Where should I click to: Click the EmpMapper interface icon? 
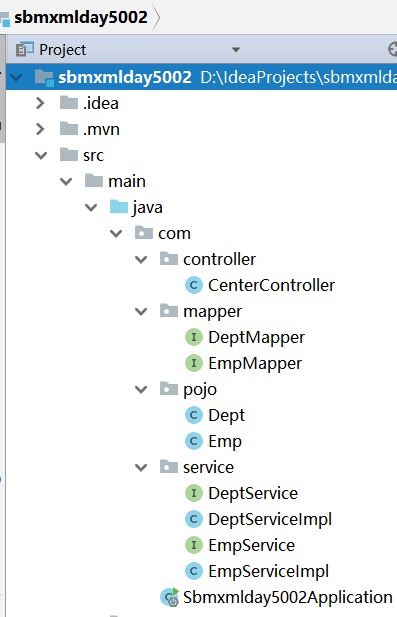point(194,363)
